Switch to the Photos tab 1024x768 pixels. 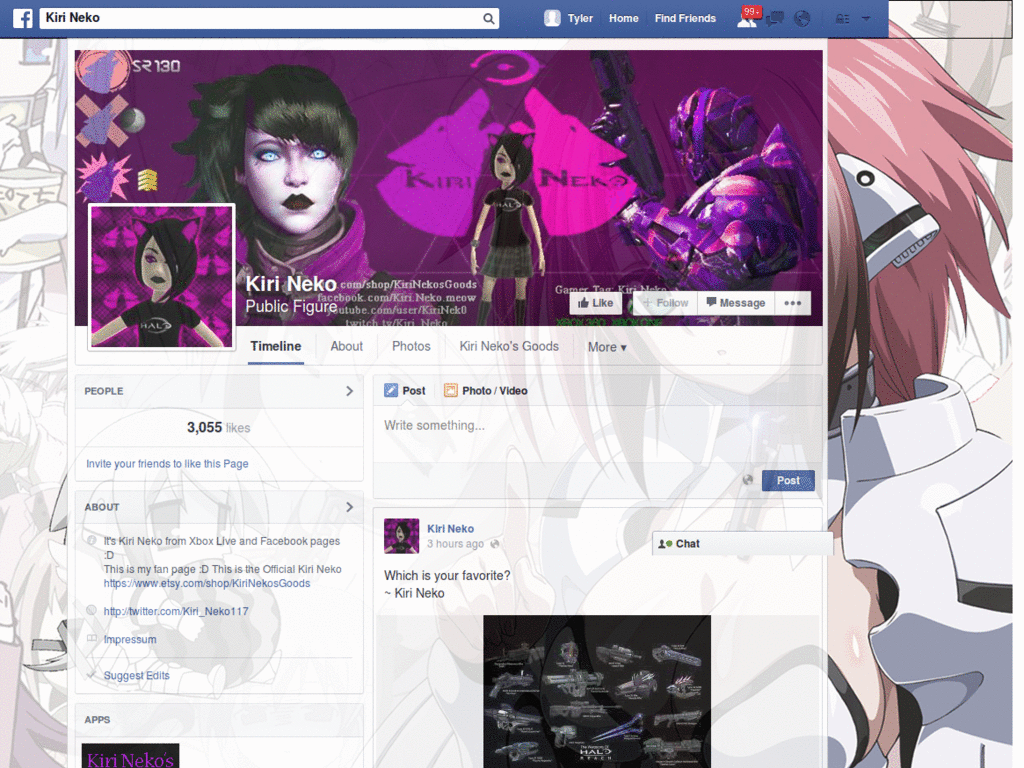pyautogui.click(x=411, y=347)
